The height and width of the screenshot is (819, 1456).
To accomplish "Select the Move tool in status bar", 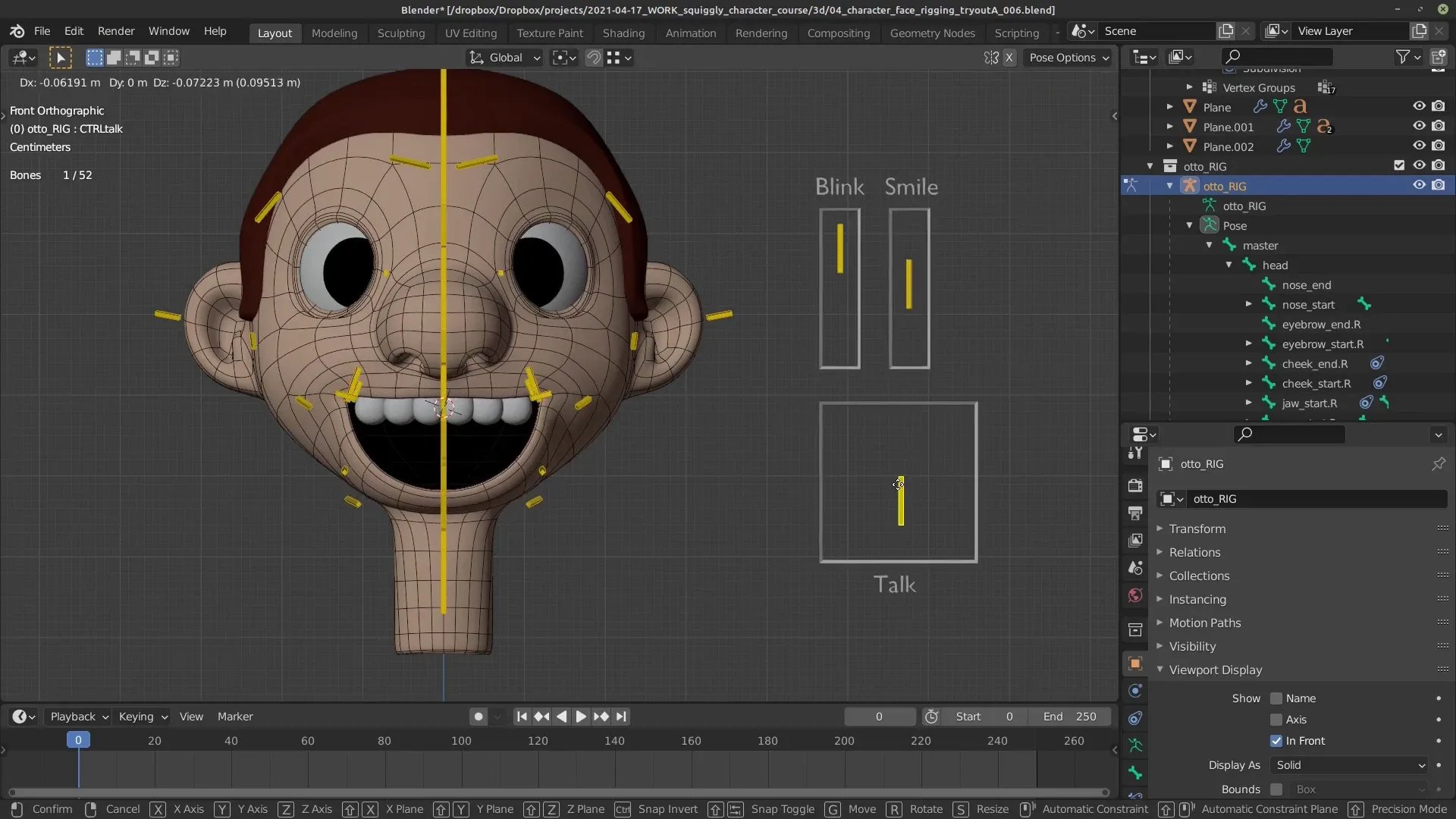I will tap(861, 808).
